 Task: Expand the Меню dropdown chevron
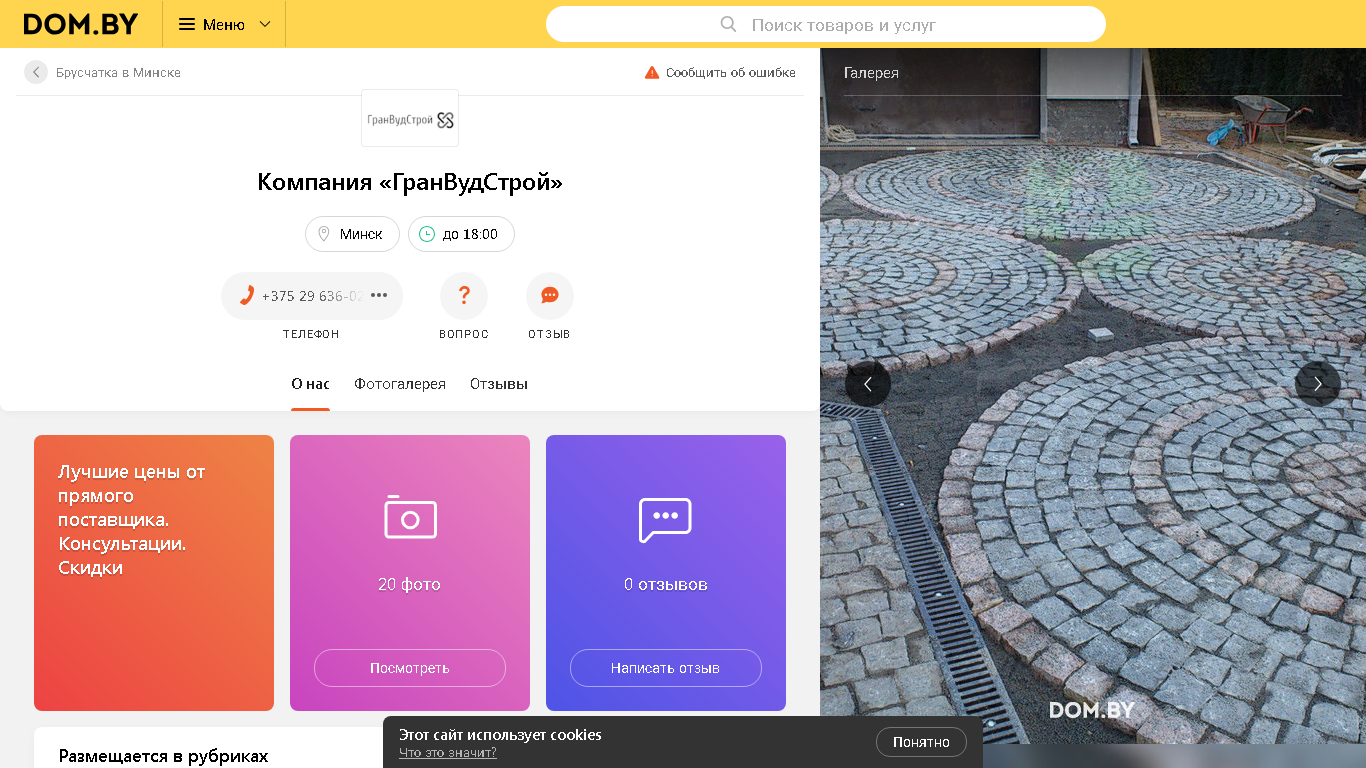[x=265, y=24]
